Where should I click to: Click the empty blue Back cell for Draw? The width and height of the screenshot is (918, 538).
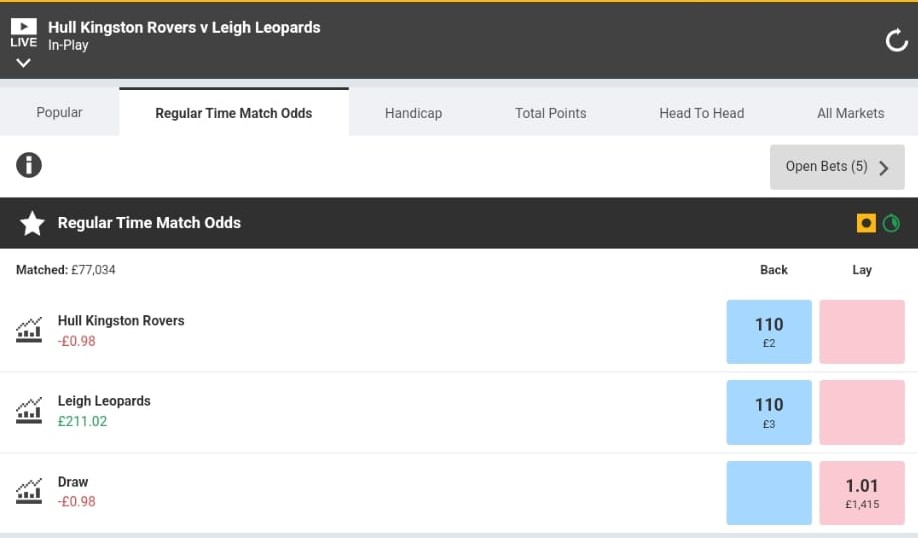(x=769, y=493)
